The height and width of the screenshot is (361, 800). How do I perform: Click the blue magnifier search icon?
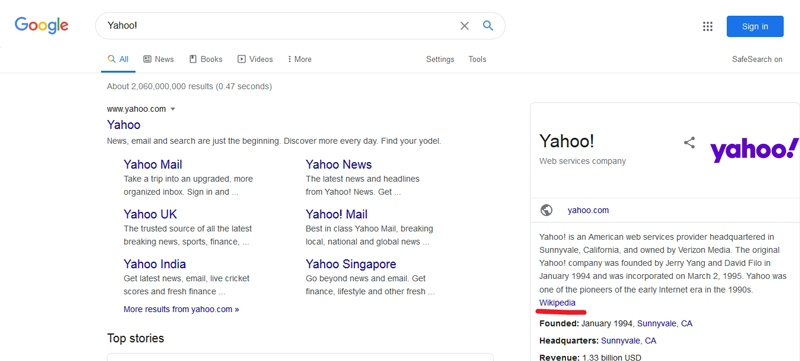pos(488,25)
